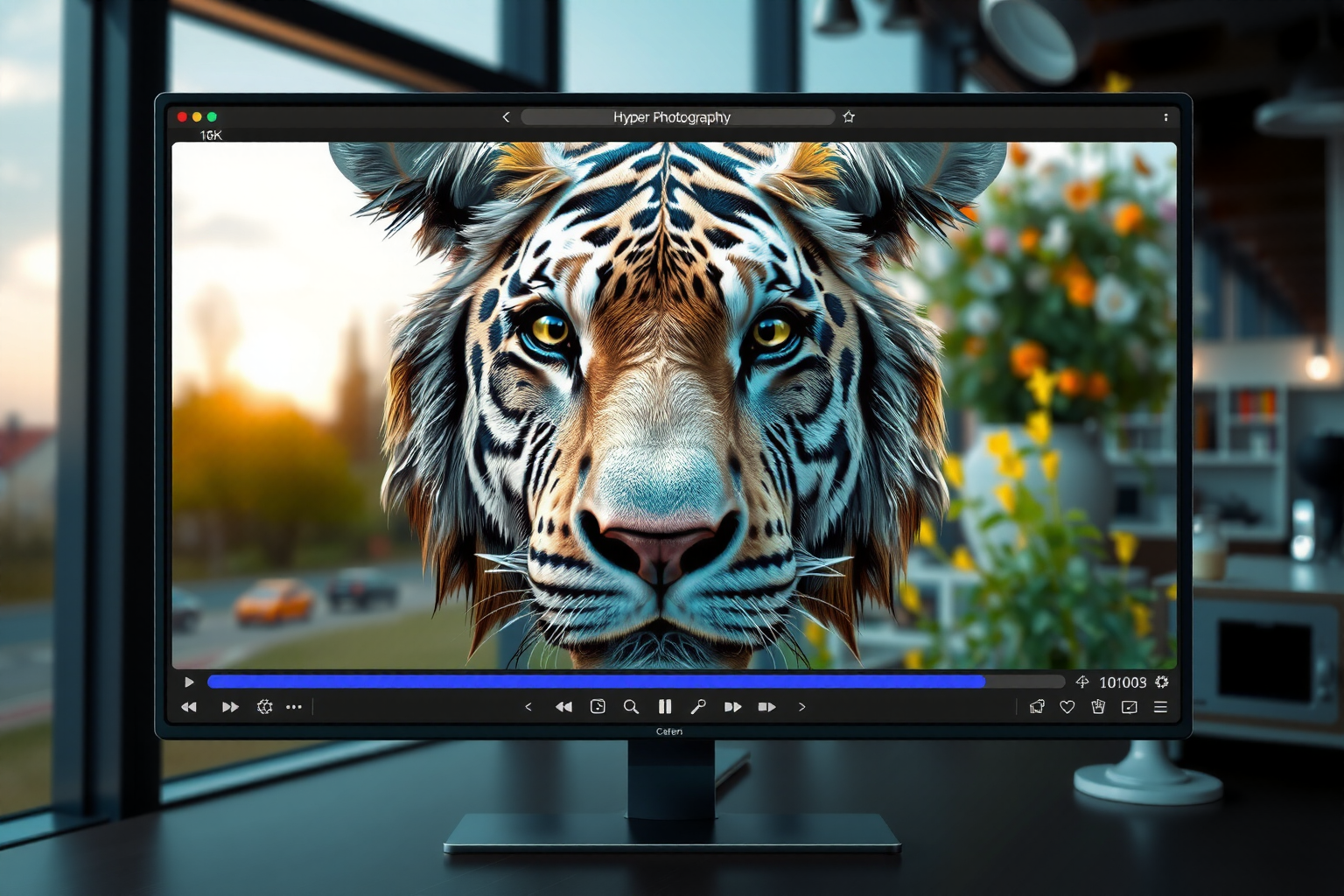Open the vertical three-dot menu at top right
The width and height of the screenshot is (1344, 896).
pos(1165,117)
